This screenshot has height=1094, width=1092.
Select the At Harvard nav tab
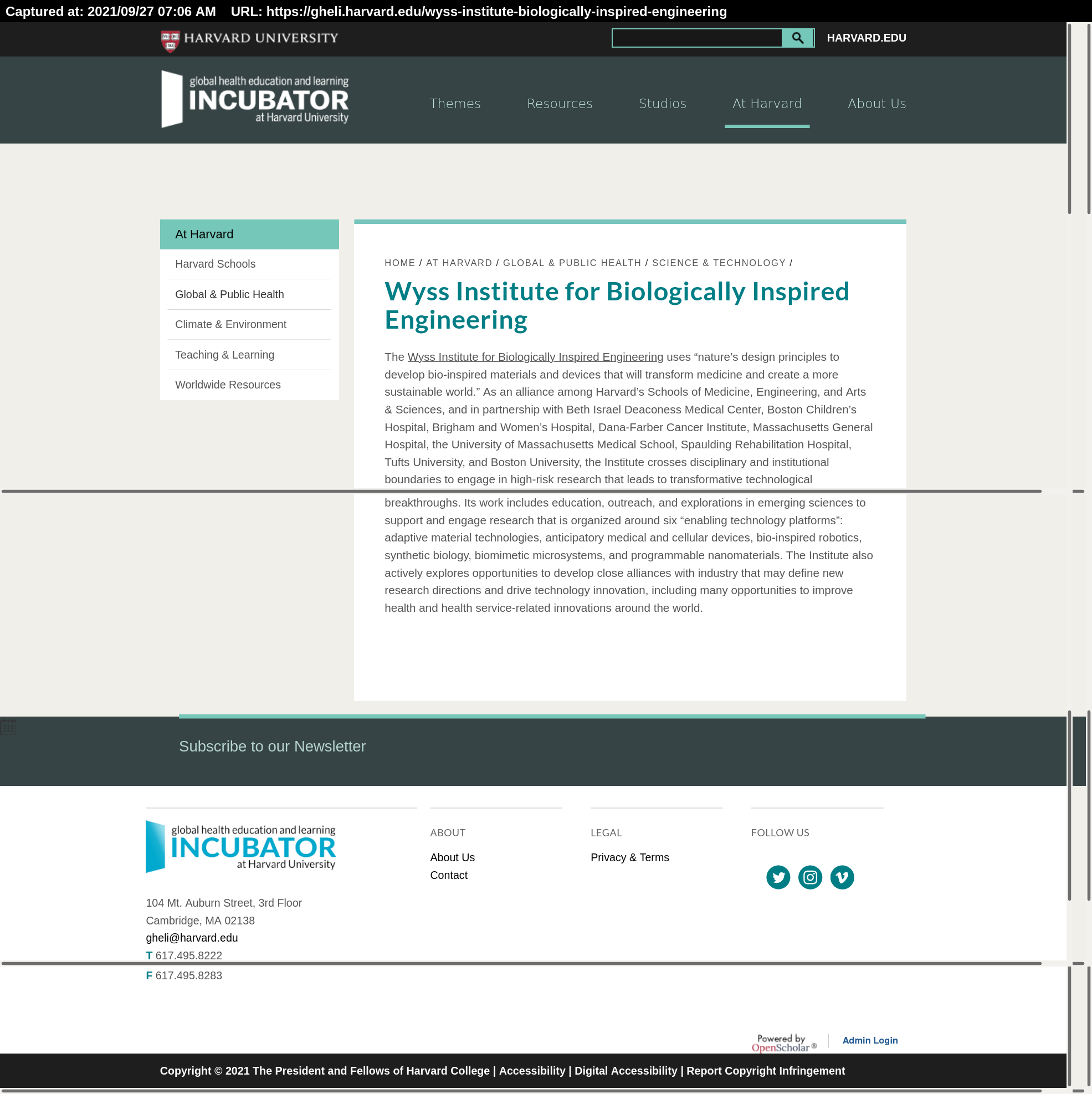point(766,103)
